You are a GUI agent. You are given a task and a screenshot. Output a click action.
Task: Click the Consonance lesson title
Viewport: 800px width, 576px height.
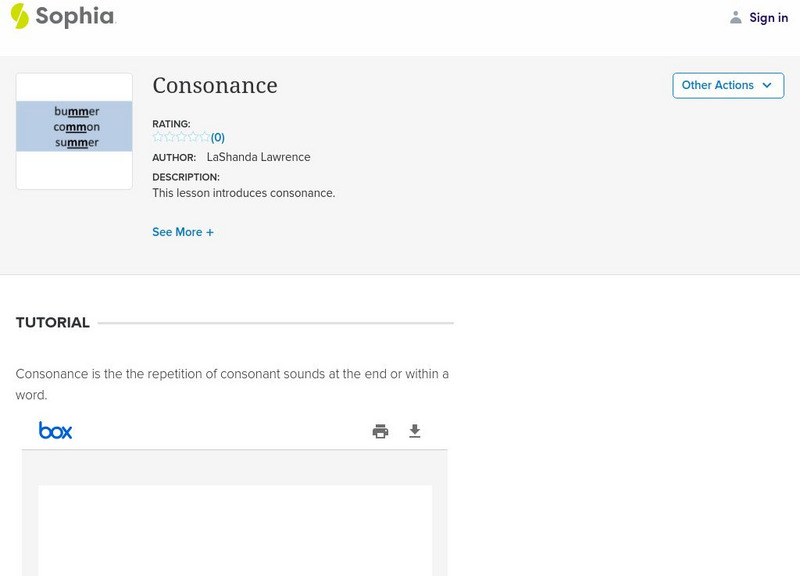click(215, 86)
